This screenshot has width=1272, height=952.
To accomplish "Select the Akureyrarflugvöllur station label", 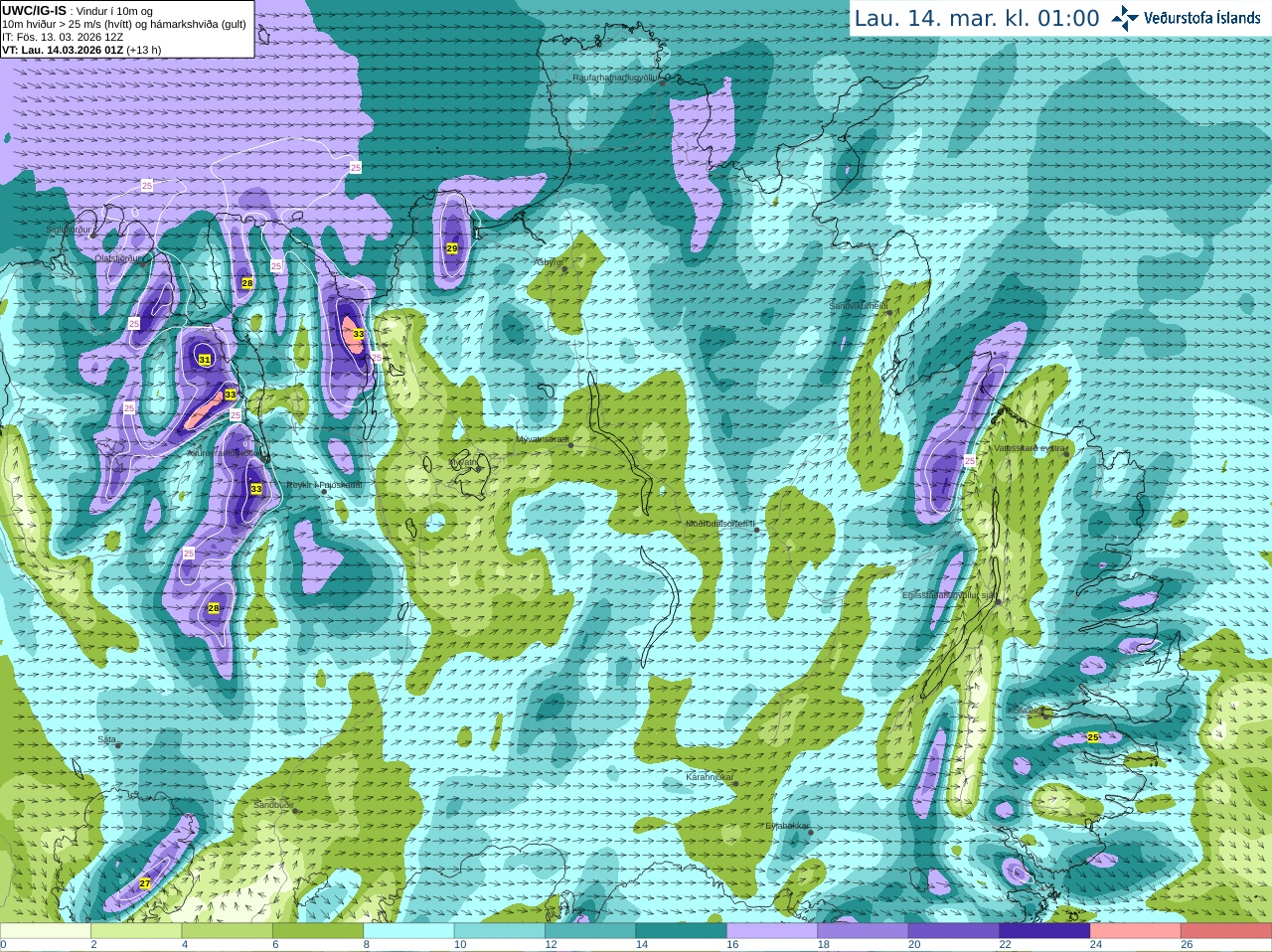I will click(224, 453).
